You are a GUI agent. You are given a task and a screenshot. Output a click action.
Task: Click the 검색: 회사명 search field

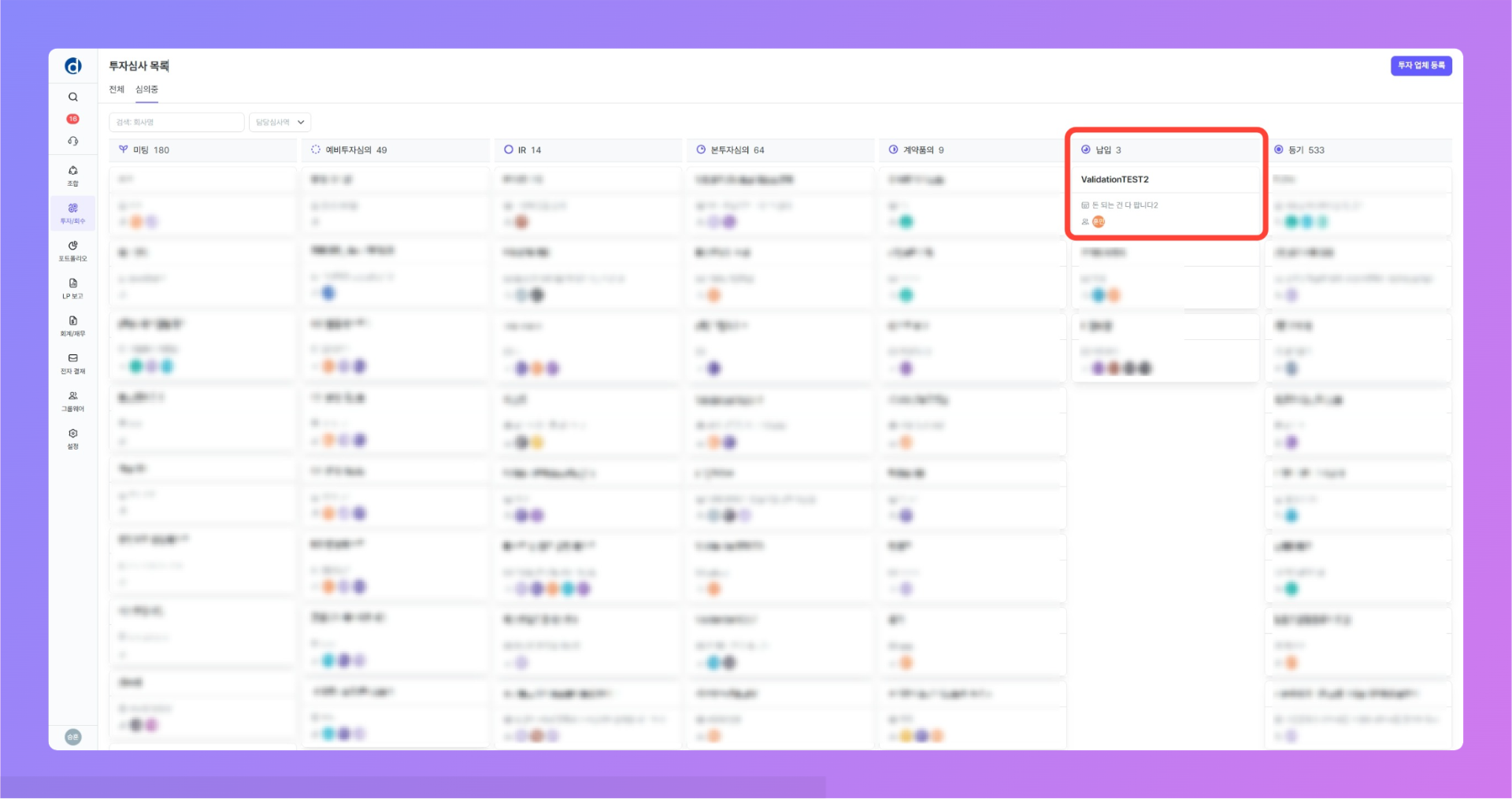(176, 122)
